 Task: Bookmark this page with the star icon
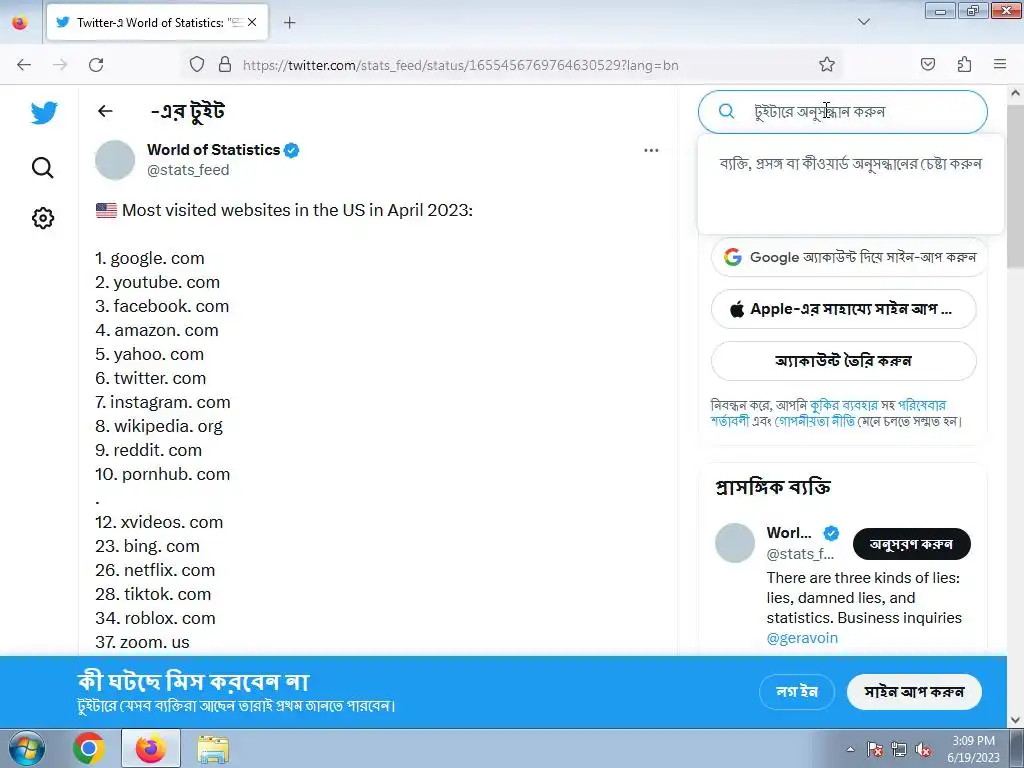click(827, 65)
